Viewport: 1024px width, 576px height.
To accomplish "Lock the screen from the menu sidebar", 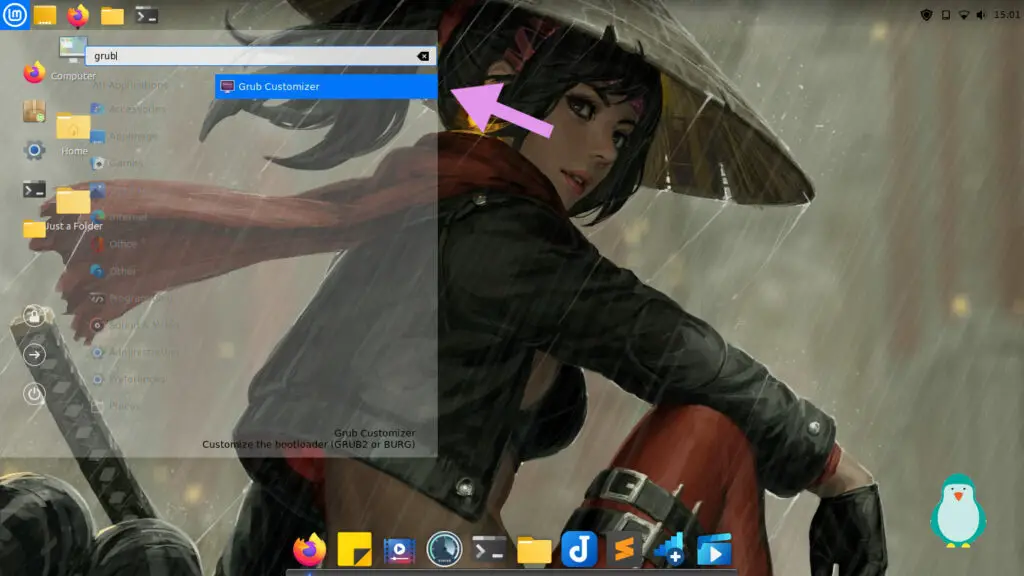I will 34,316.
